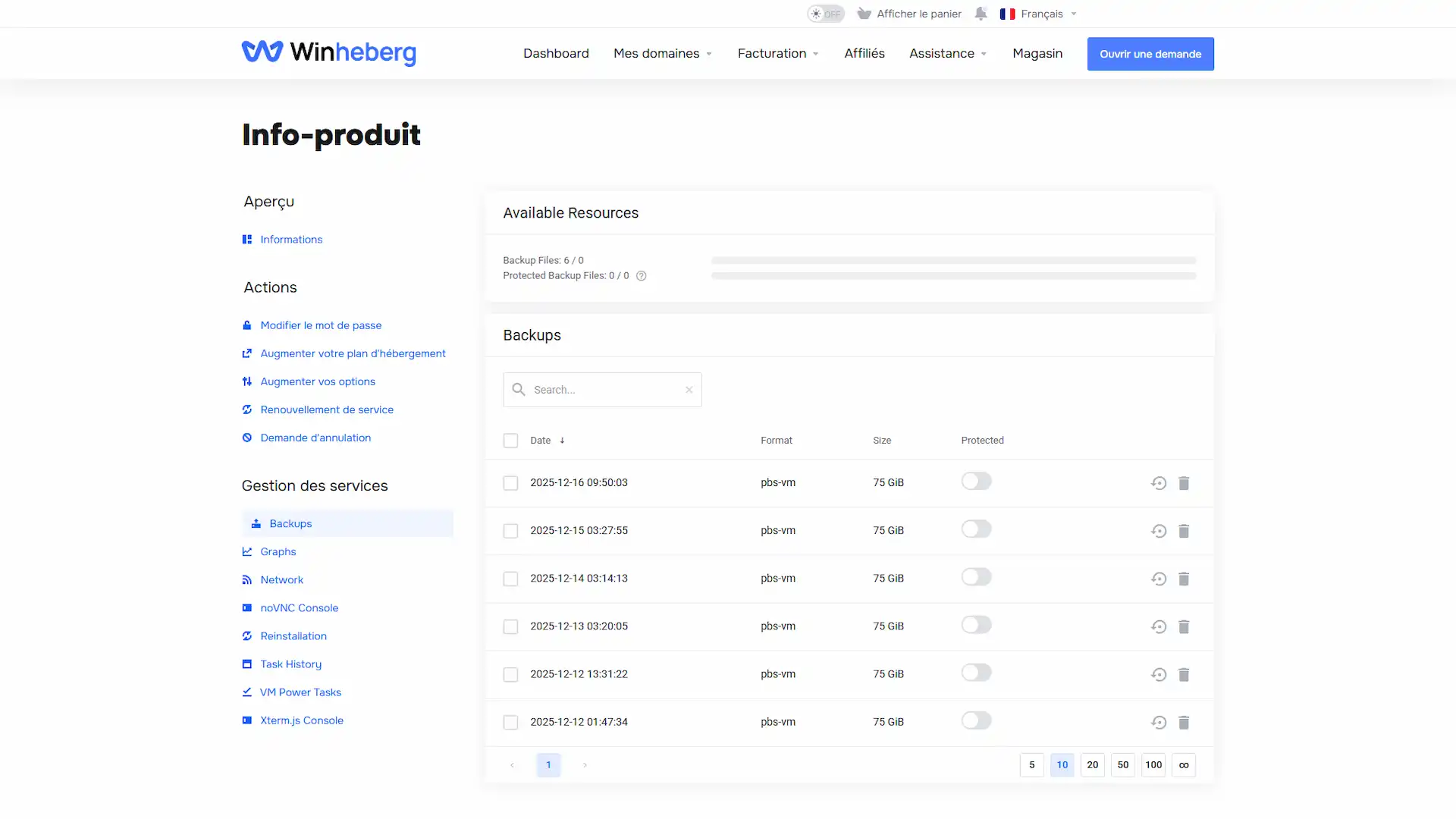The height and width of the screenshot is (819, 1456).
Task: Show 50 backups per page
Action: coord(1123,764)
